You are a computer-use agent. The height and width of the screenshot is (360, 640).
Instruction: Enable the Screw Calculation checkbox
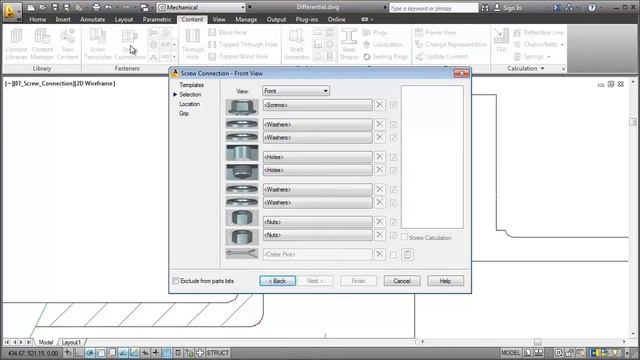(404, 237)
